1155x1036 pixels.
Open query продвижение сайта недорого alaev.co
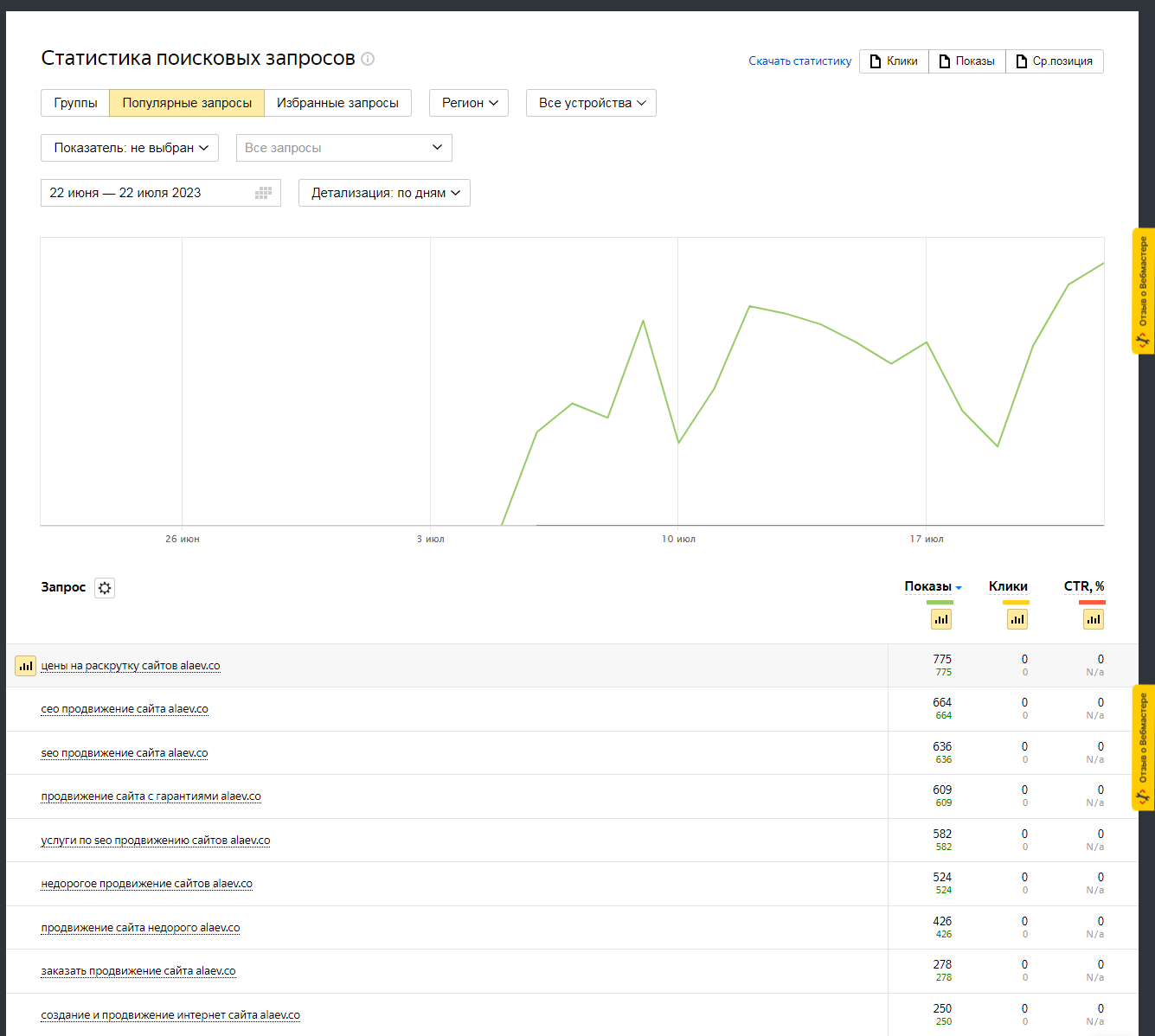140,928
